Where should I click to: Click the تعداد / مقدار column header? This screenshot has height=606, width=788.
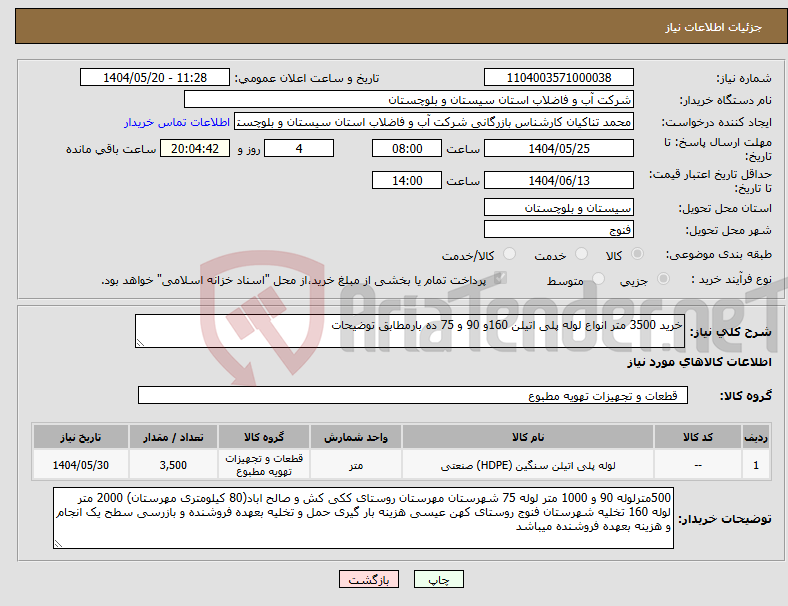pyautogui.click(x=173, y=437)
